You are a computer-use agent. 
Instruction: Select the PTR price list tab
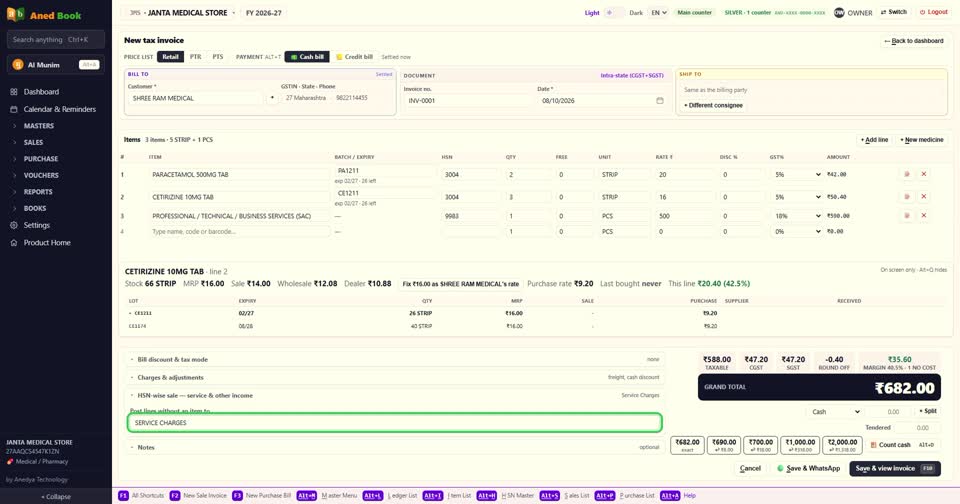tap(195, 57)
